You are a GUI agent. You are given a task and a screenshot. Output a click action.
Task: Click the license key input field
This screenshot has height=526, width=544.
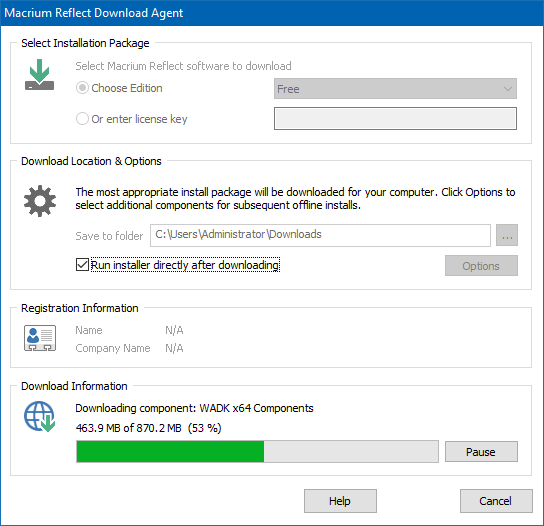pos(395,119)
